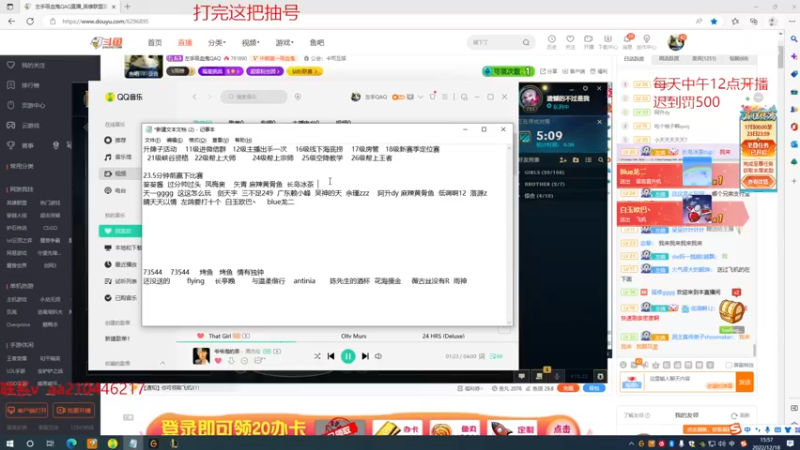Download the currently playing song
Screen dimensions: 800x450
point(231,361)
